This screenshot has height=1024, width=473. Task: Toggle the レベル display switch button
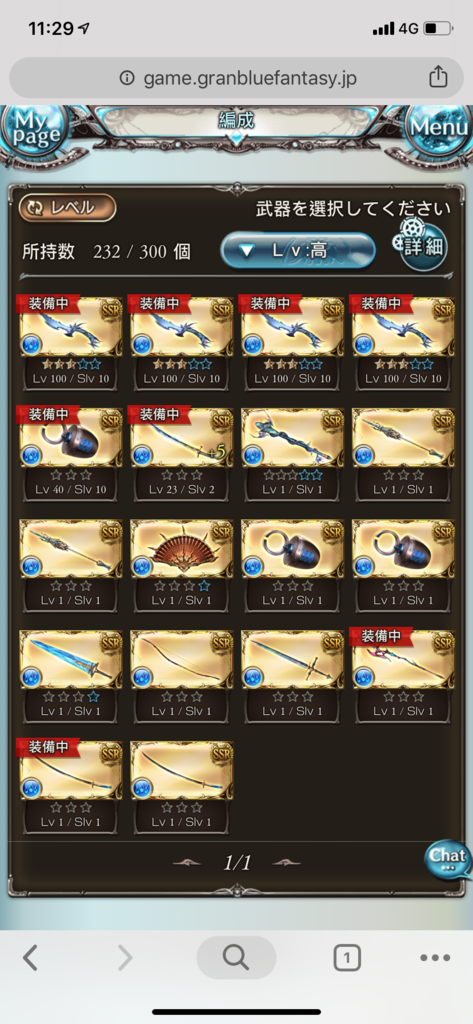click(67, 208)
